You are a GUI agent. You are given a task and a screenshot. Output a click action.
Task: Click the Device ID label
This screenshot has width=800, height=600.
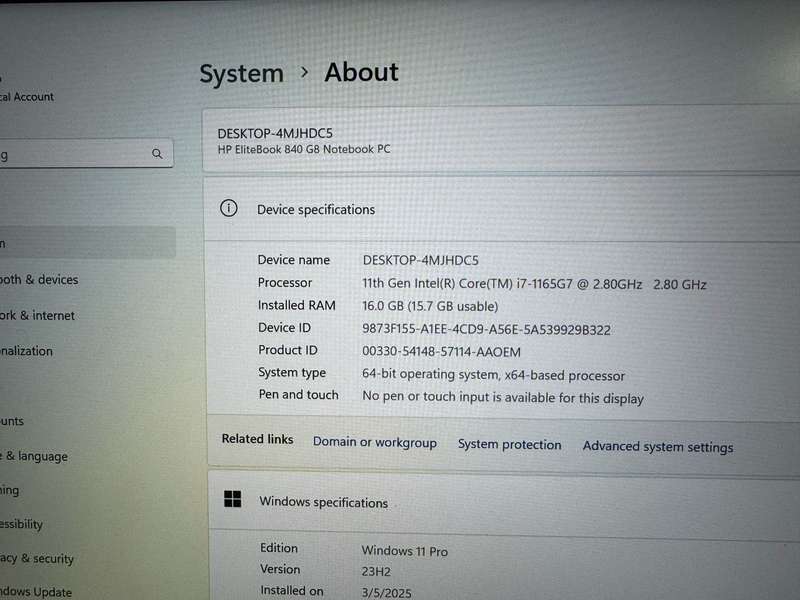pos(284,328)
